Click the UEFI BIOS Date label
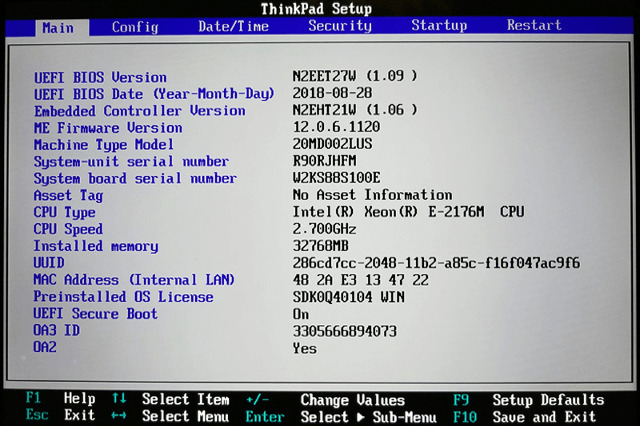The height and width of the screenshot is (426, 640). (153, 94)
